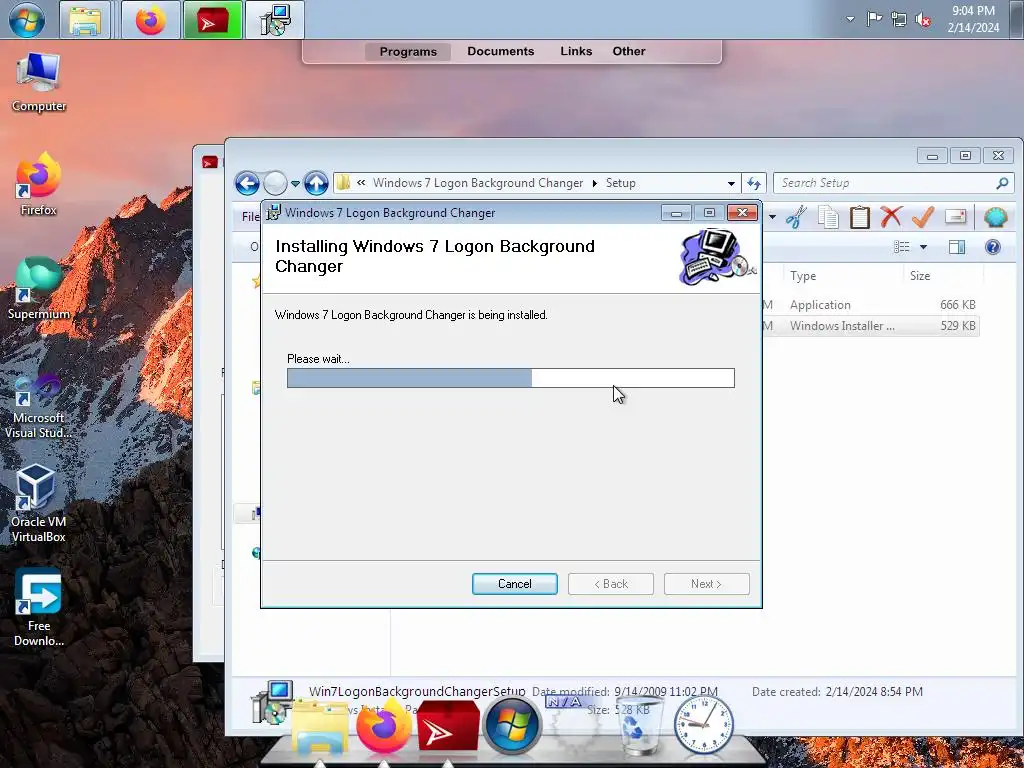Open Explorer Help question mark icon

[993, 247]
